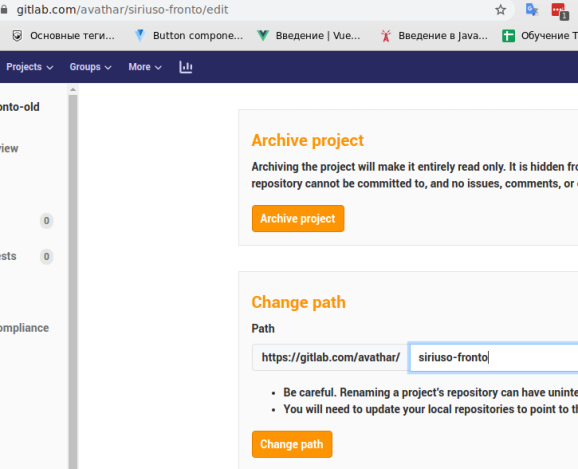Expand the Groups dropdown
This screenshot has width=578, height=469.
coord(90,67)
